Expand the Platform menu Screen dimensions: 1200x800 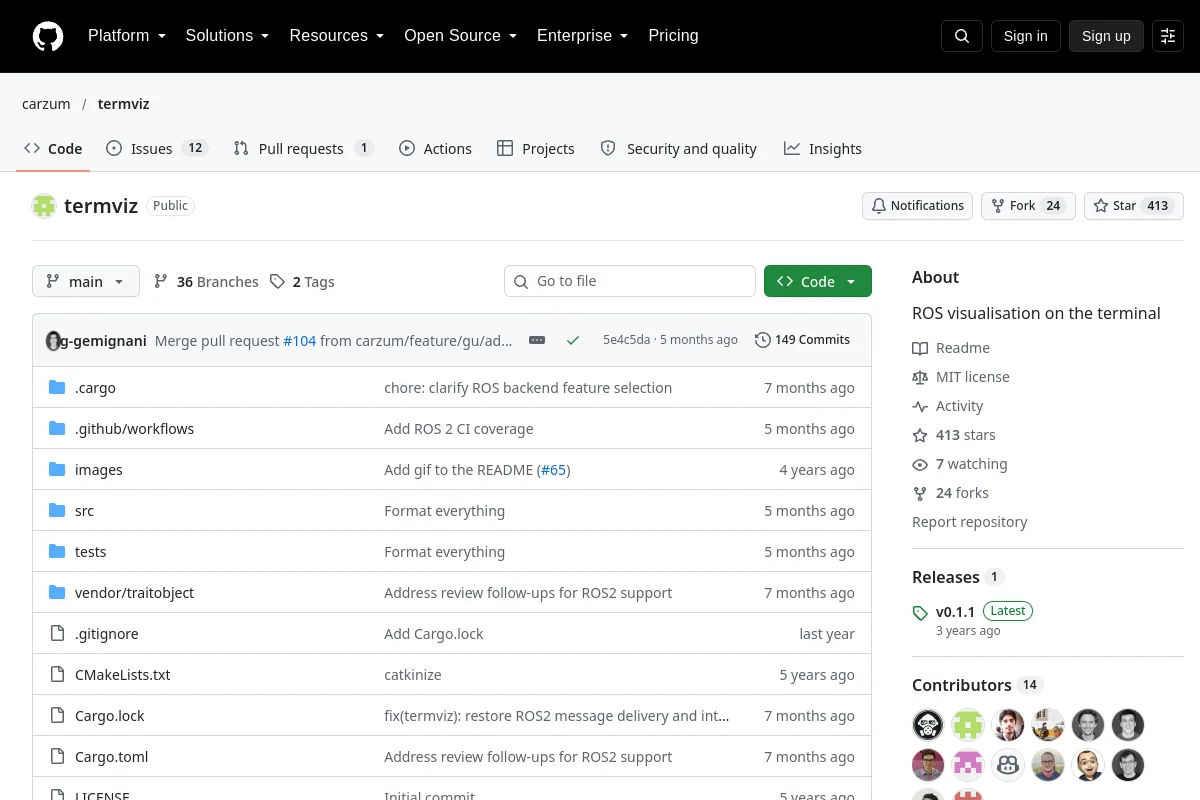pyautogui.click(x=127, y=36)
